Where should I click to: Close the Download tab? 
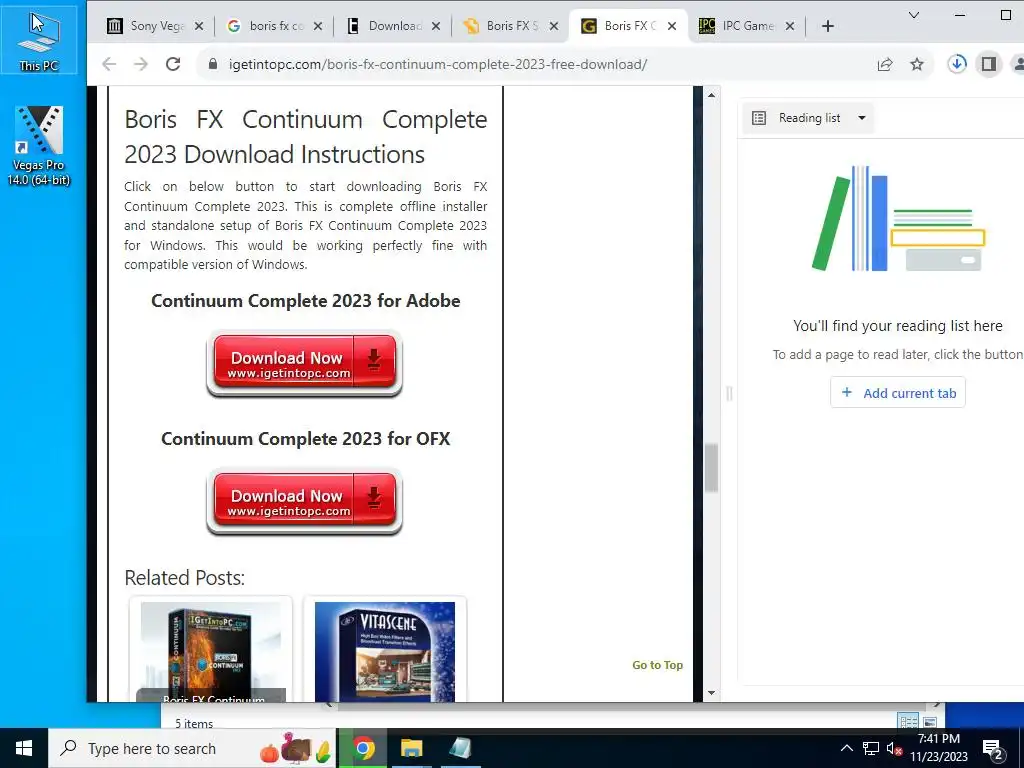(436, 26)
